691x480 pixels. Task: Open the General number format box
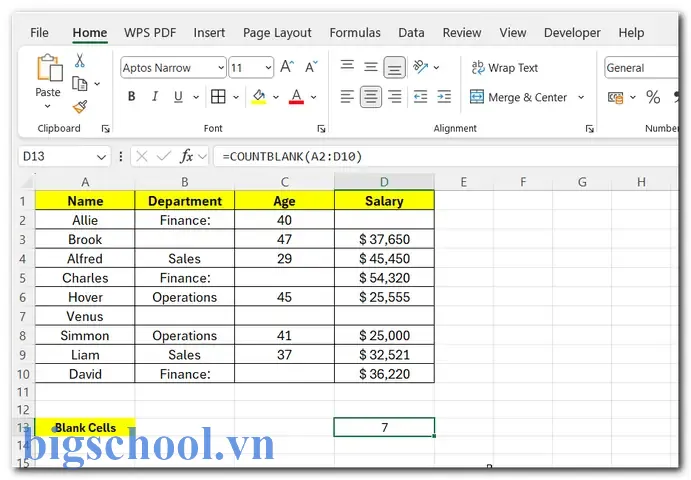coord(641,68)
